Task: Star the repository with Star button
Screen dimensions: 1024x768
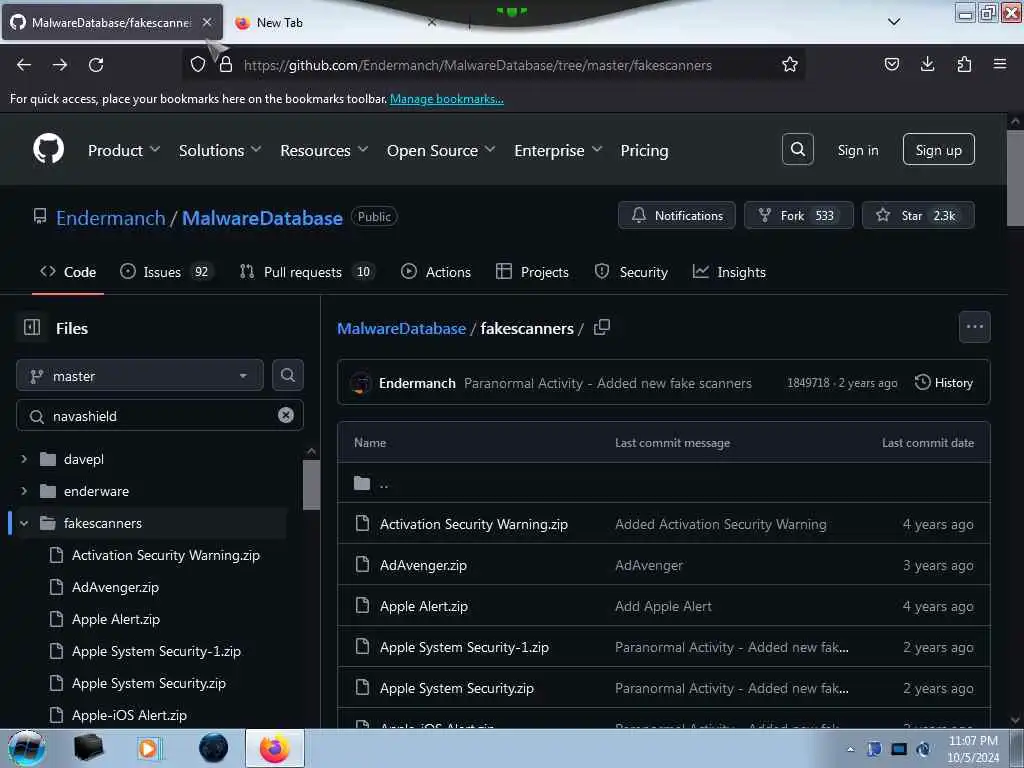Action: pyautogui.click(x=918, y=216)
